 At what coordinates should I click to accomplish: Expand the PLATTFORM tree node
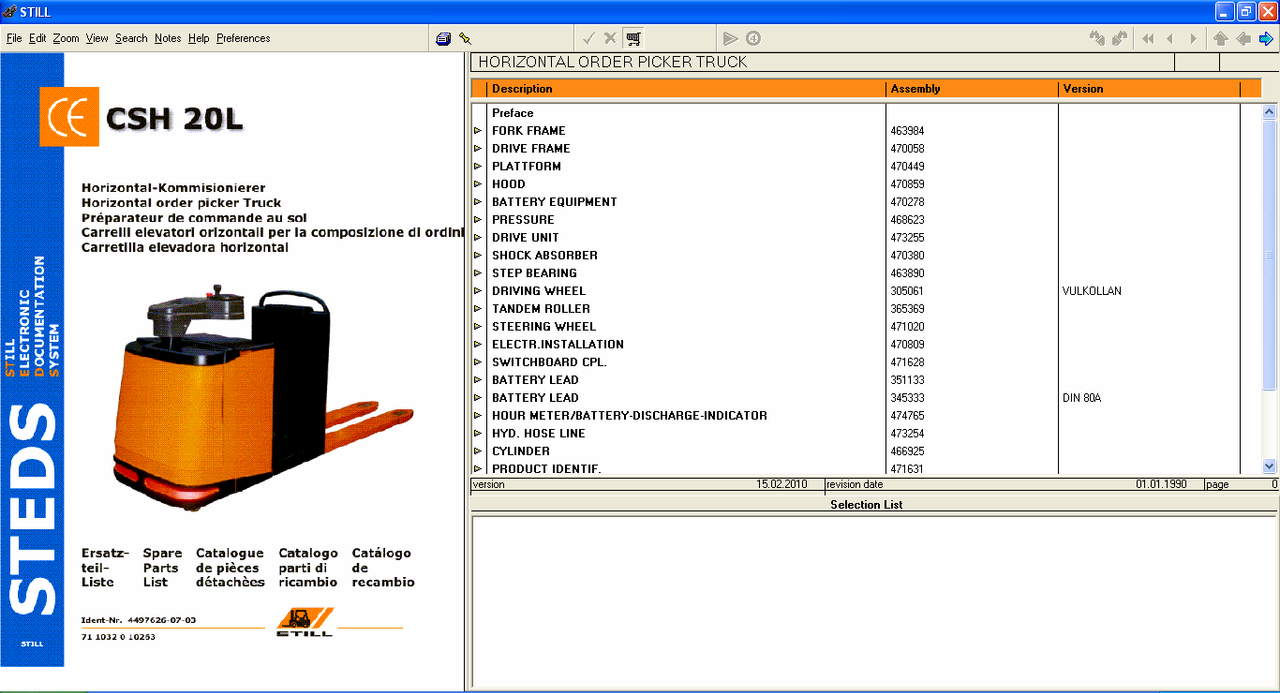pos(478,167)
